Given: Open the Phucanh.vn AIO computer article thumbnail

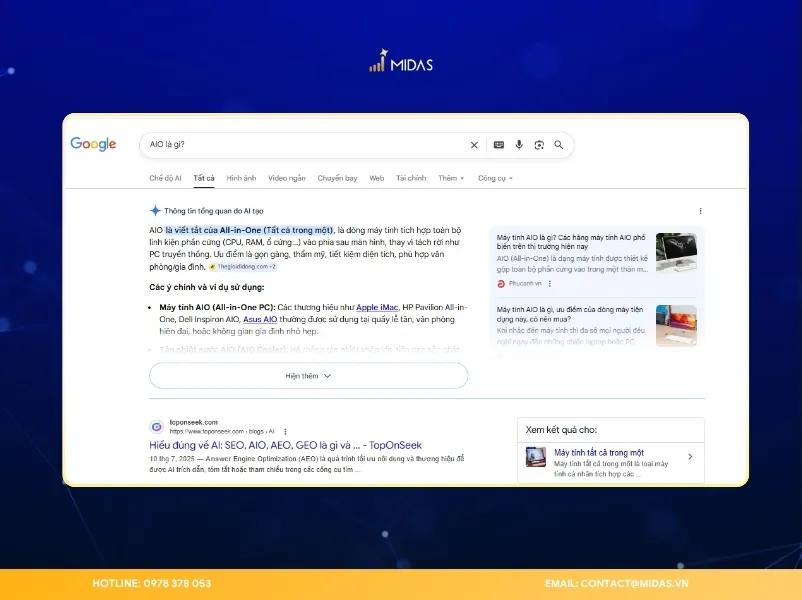Looking at the screenshot, I should [676, 253].
